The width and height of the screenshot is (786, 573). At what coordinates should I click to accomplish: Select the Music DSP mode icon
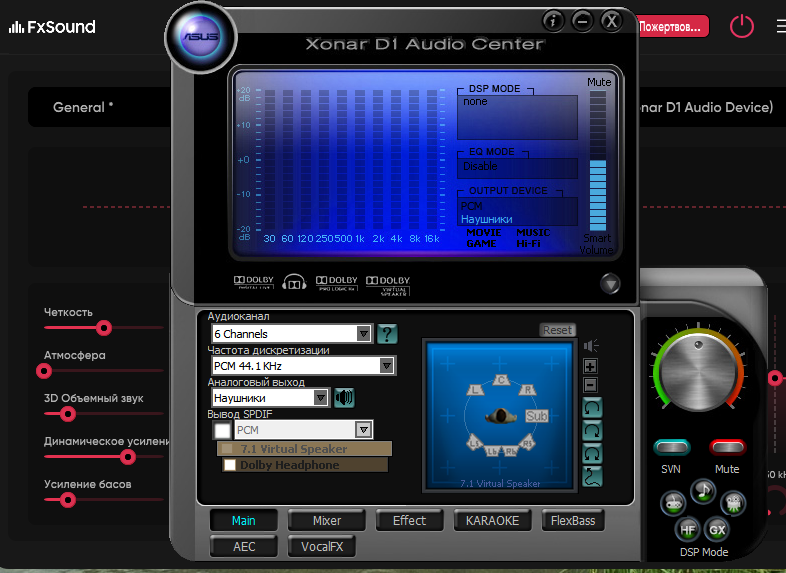[703, 489]
